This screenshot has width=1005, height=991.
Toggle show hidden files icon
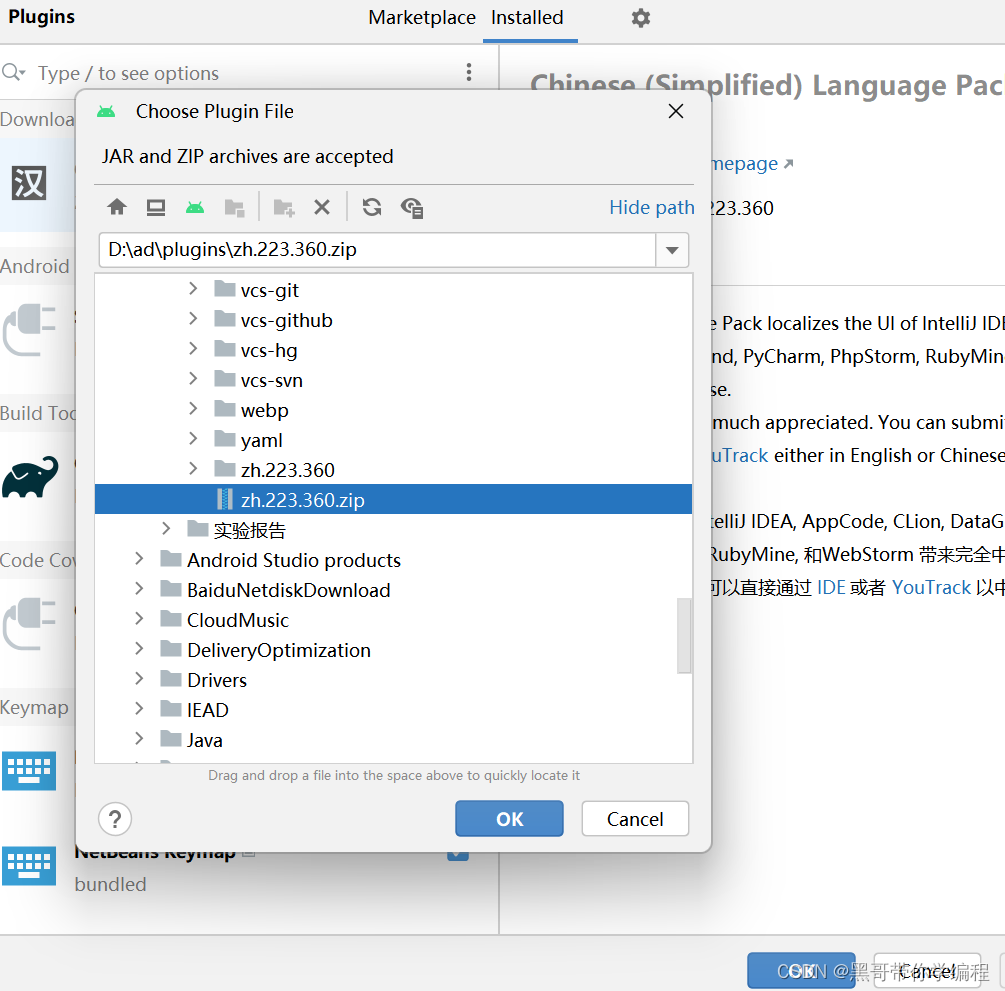[x=411, y=208]
